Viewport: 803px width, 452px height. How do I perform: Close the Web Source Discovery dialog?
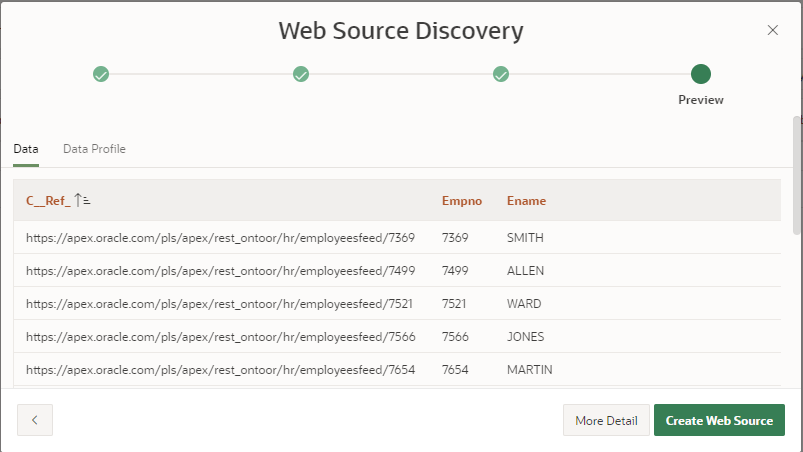[772, 30]
